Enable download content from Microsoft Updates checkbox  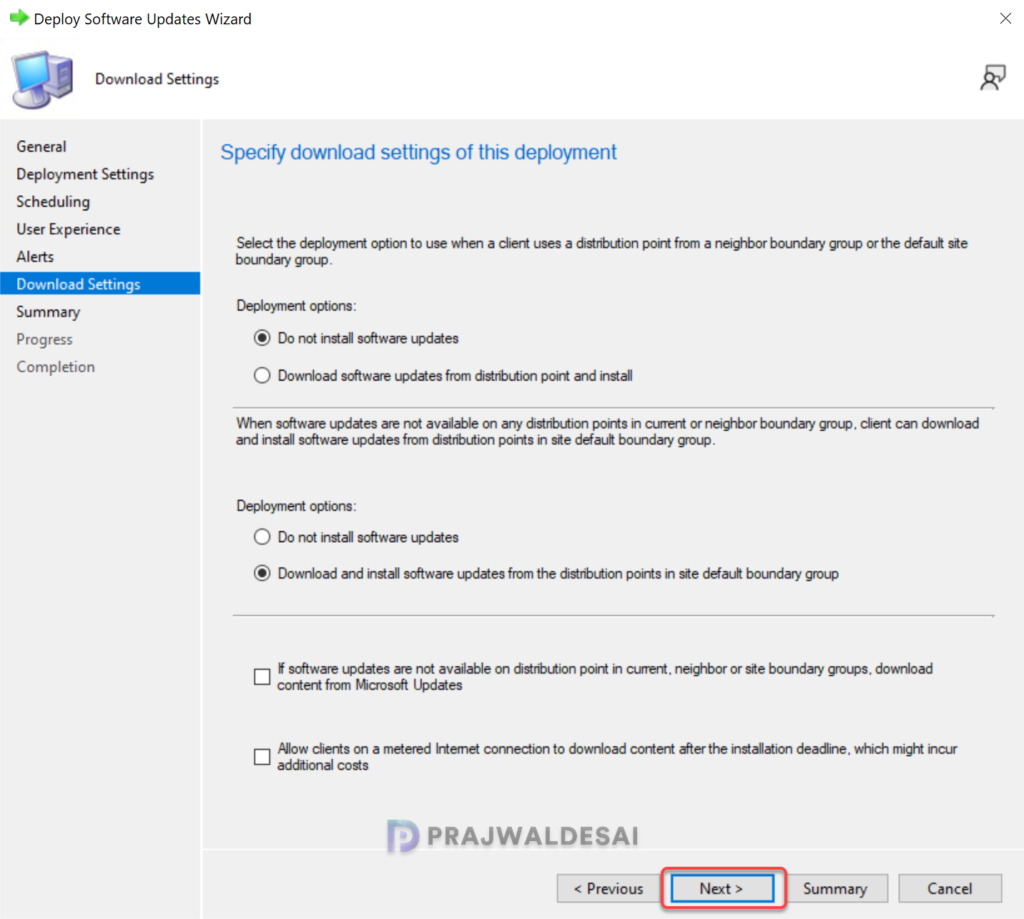[x=262, y=677]
